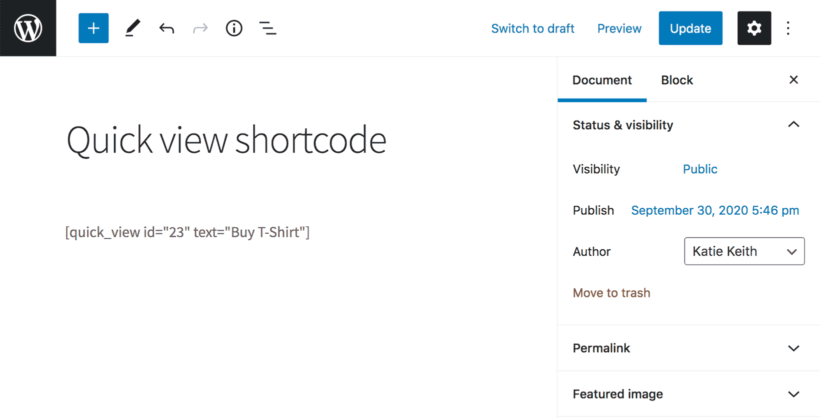Undo the last change
The width and height of the screenshot is (820, 418).
point(166,28)
